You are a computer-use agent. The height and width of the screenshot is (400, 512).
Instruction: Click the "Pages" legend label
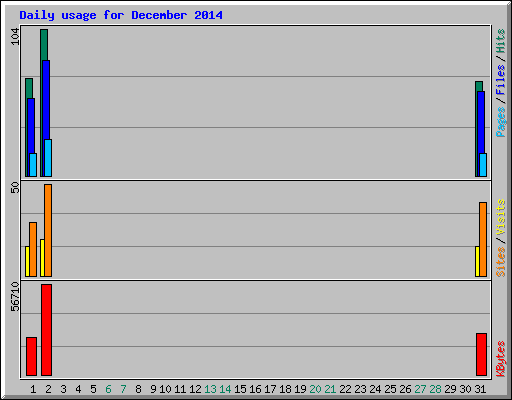(x=501, y=122)
